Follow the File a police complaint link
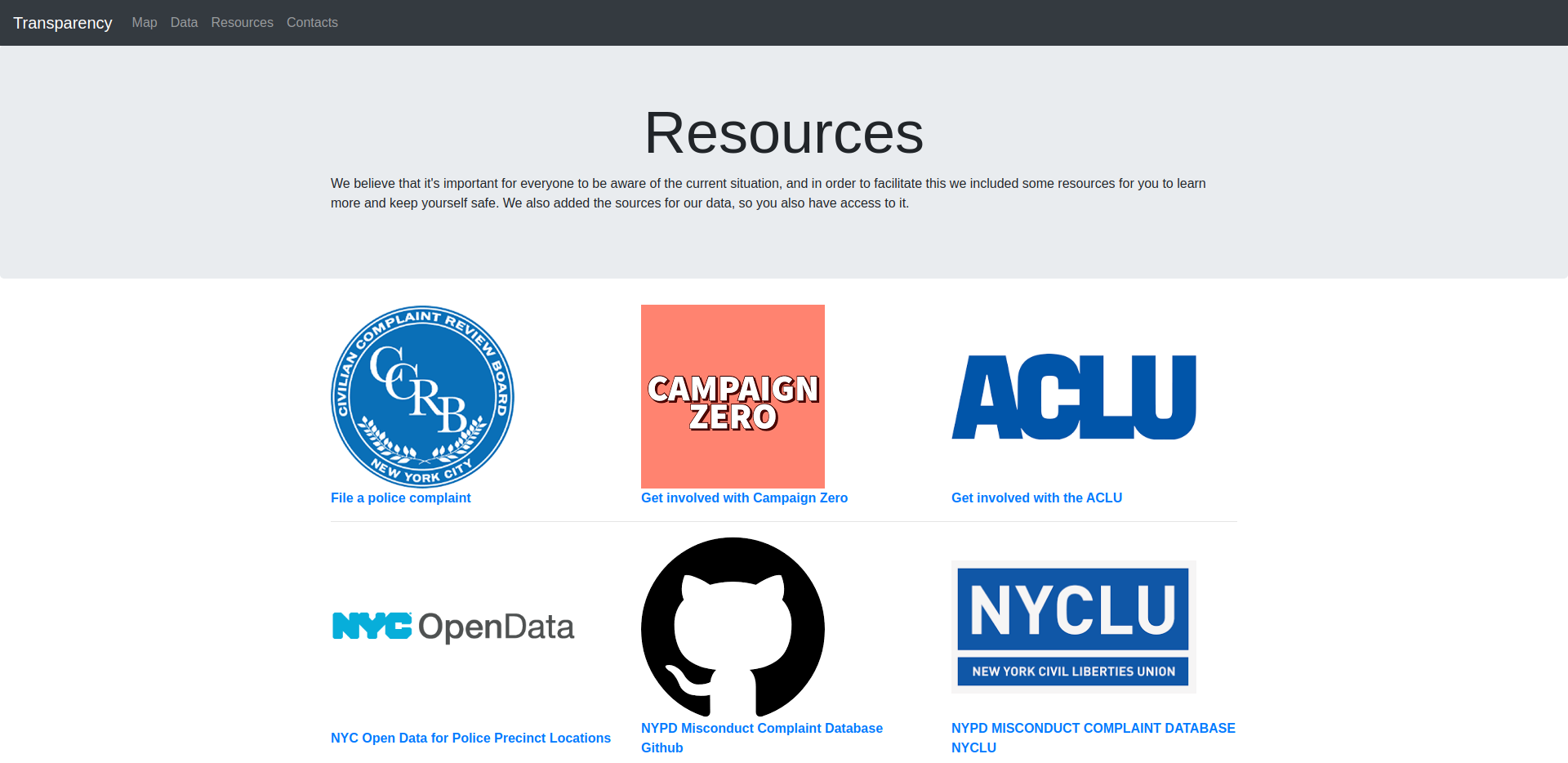1568x763 pixels. (x=401, y=498)
